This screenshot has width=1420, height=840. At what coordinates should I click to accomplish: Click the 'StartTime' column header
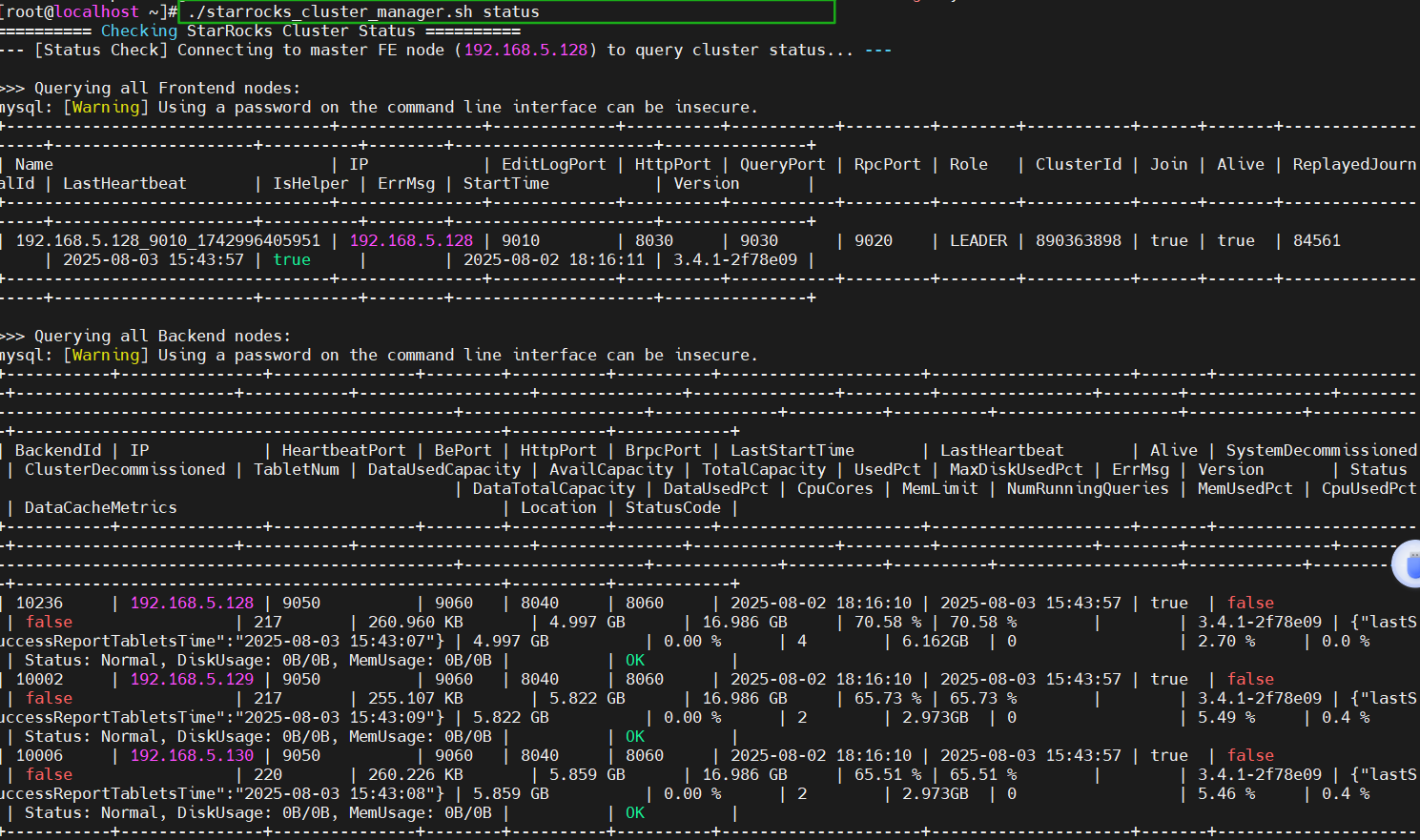506,183
